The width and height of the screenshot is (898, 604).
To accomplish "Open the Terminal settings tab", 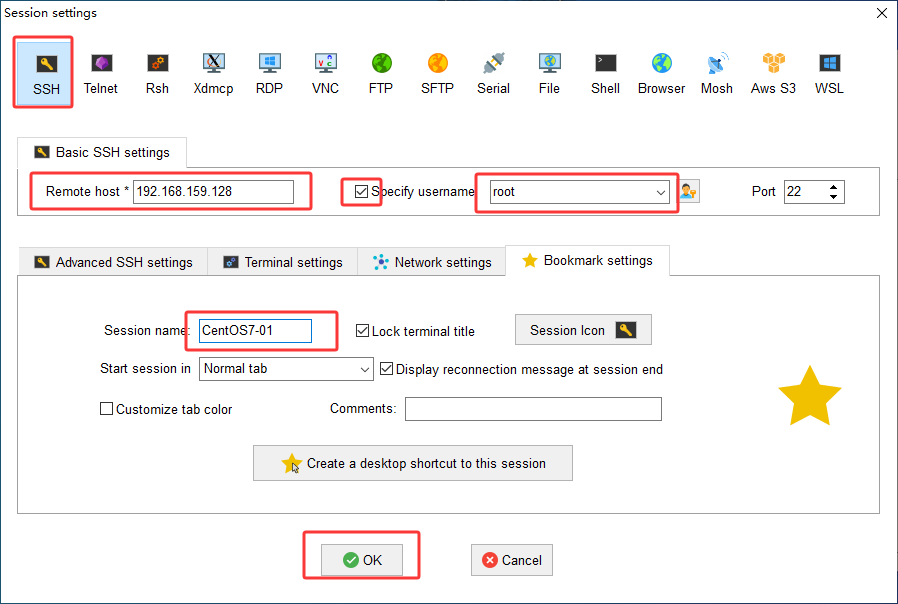I will (x=283, y=262).
